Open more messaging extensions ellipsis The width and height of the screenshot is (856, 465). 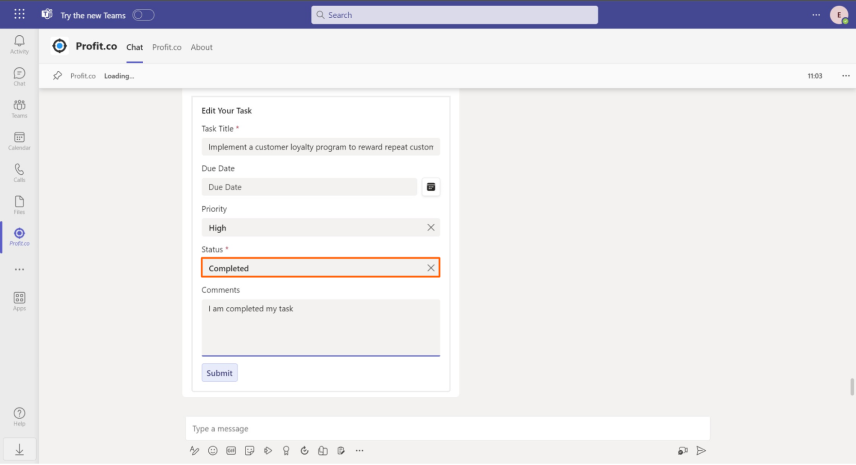point(359,451)
